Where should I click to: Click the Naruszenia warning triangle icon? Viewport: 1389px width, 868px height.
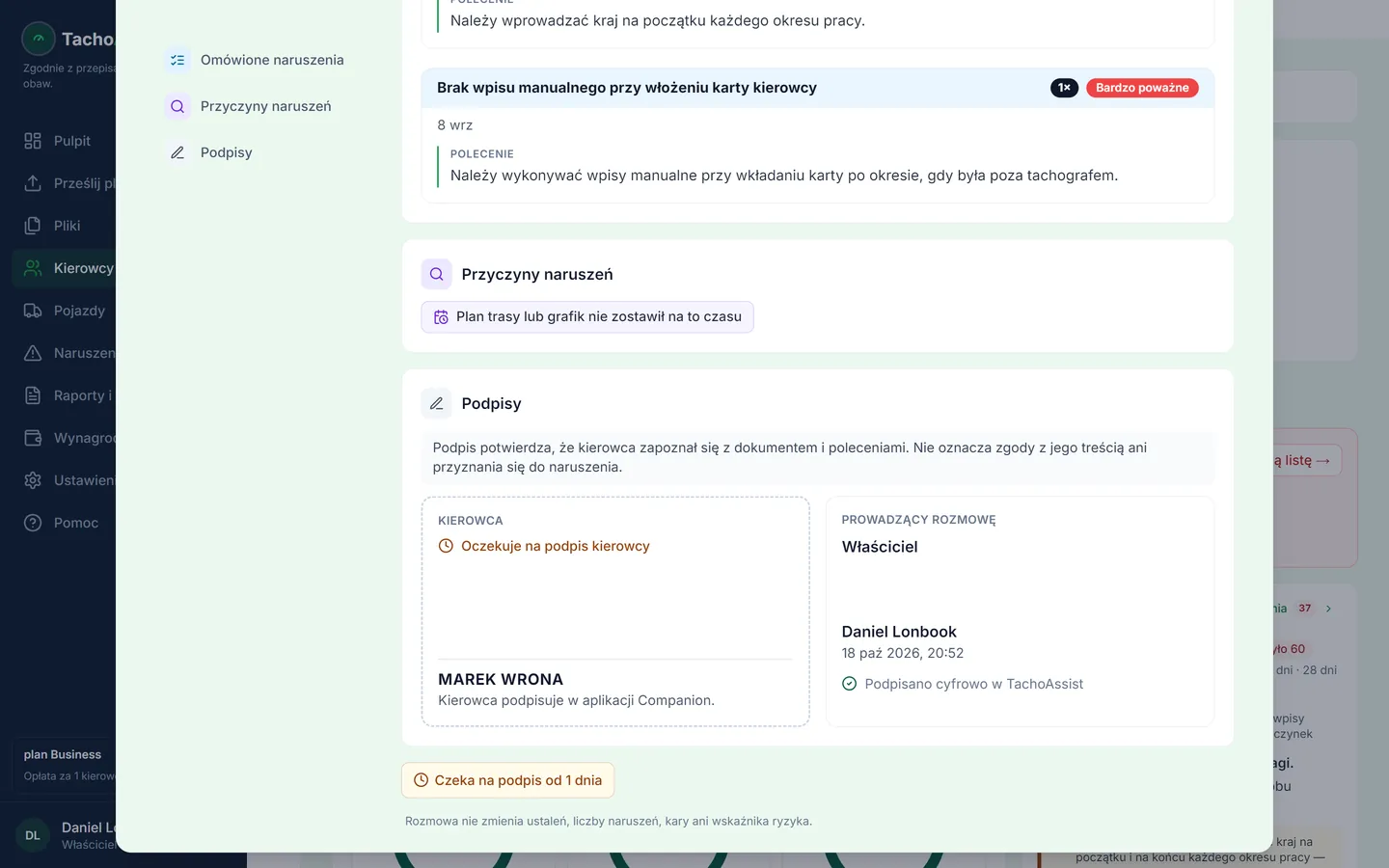(x=33, y=353)
